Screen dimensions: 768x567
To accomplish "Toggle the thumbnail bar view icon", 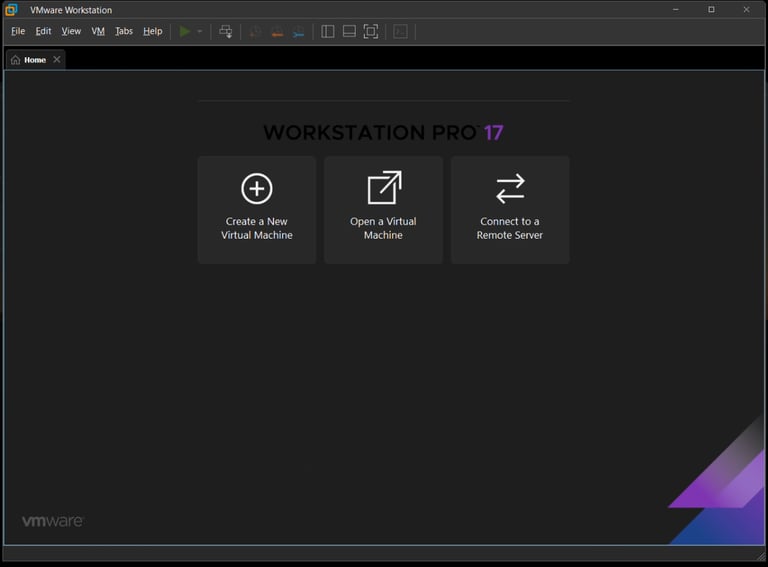I will pyautogui.click(x=349, y=31).
